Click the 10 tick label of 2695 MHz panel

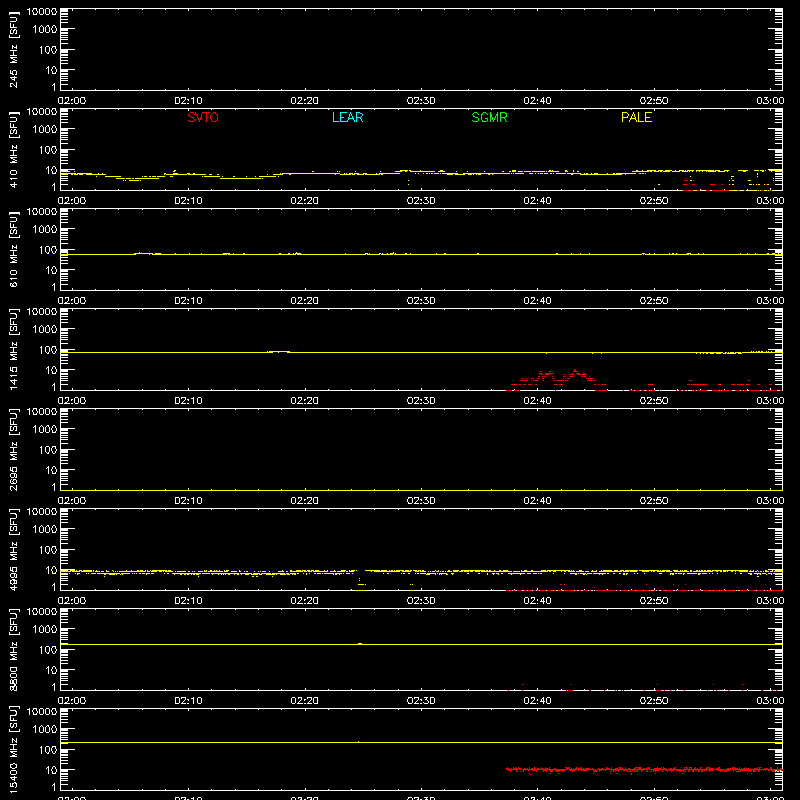coord(52,470)
